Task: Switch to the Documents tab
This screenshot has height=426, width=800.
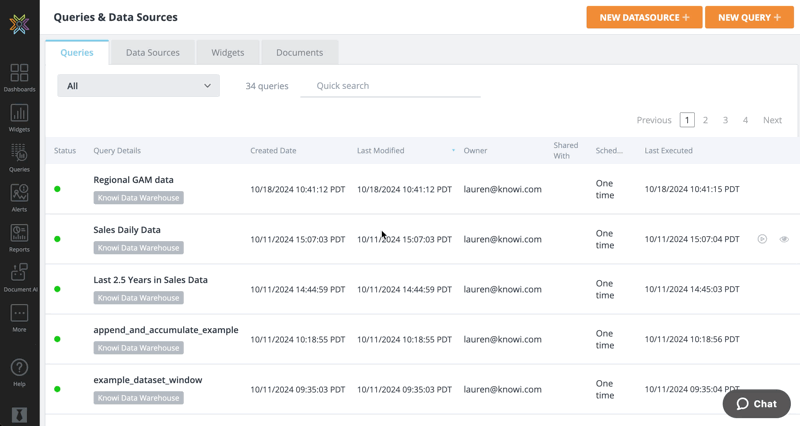Action: [299, 53]
